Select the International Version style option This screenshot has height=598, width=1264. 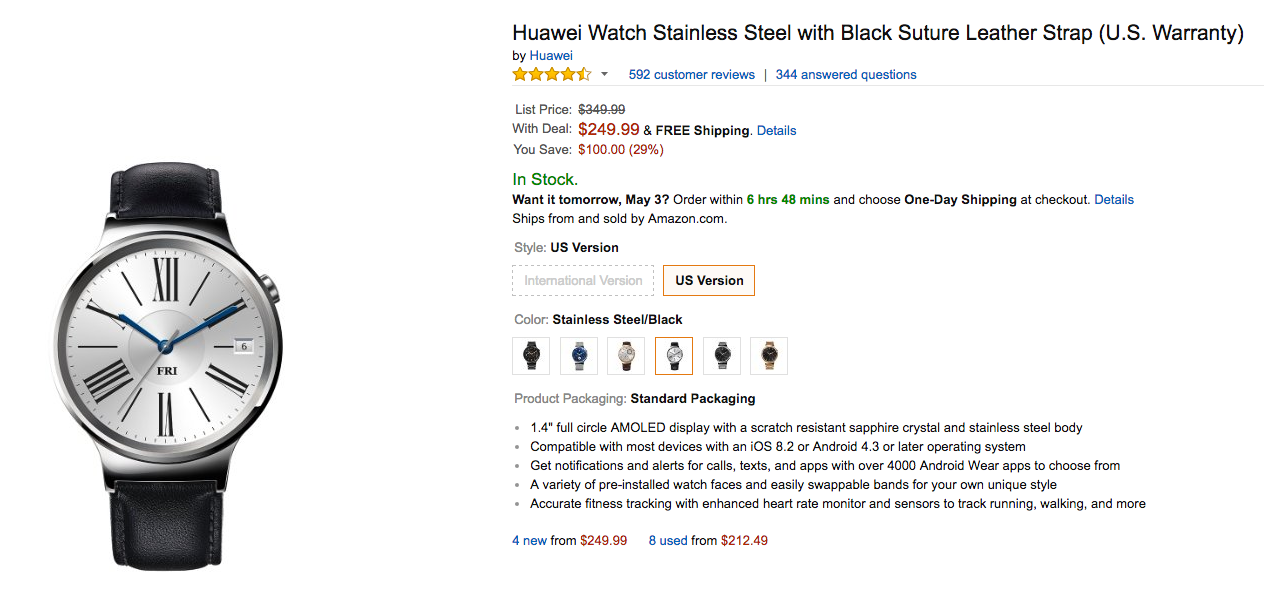click(x=583, y=281)
